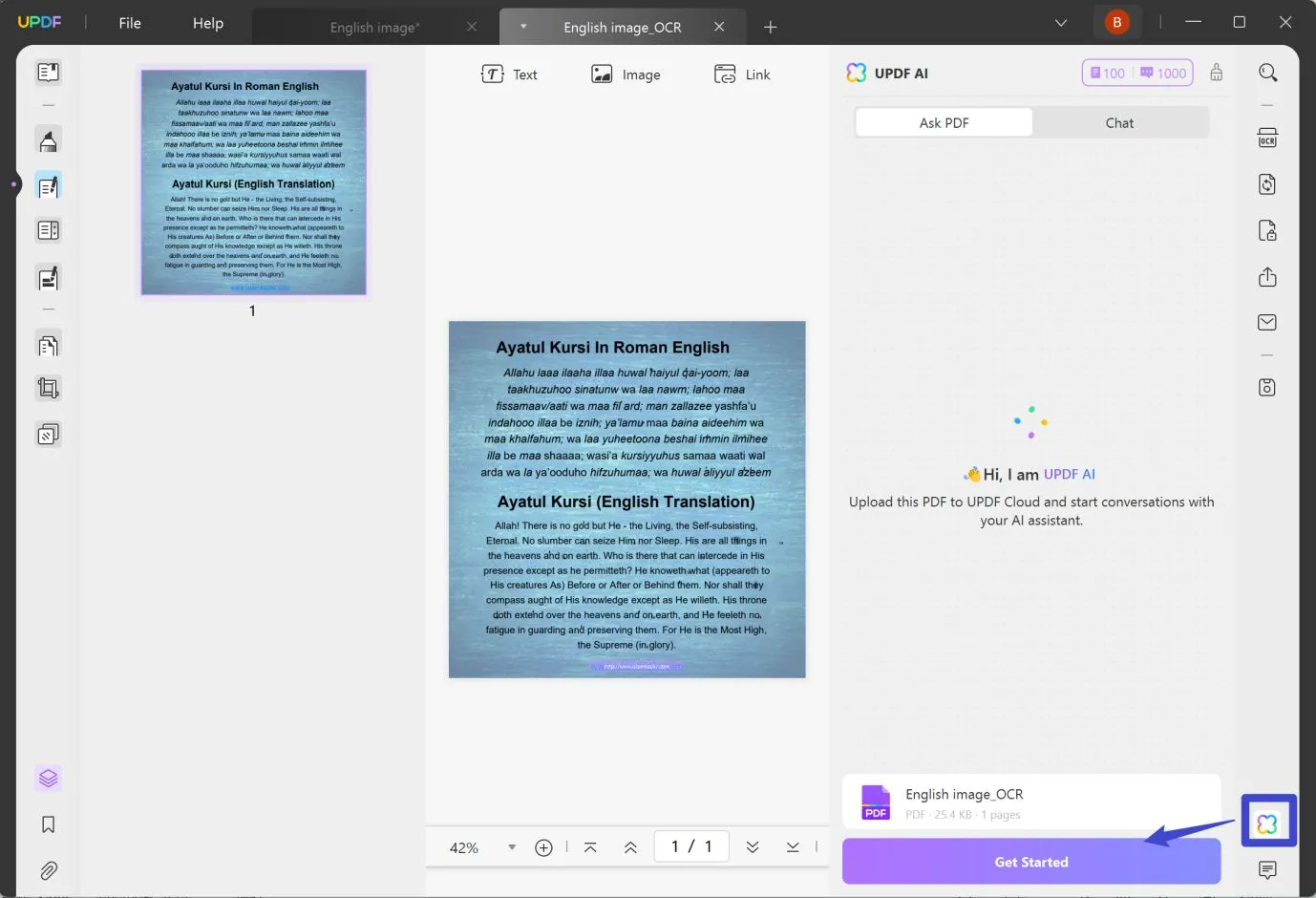Switch to the English image* tab
Viewport: 1316px width, 898px height.
click(374, 28)
